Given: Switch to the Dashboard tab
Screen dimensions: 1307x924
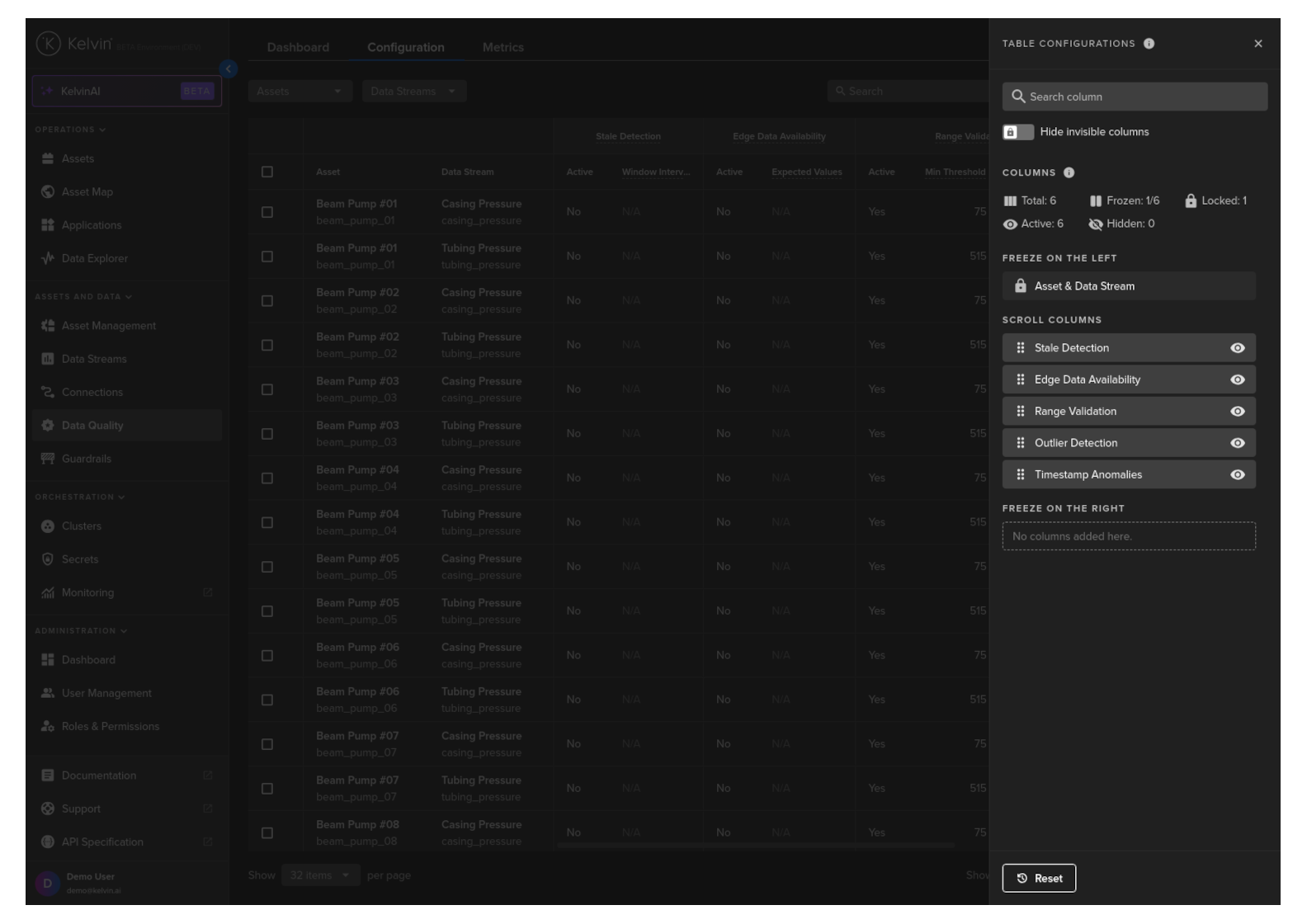Looking at the screenshot, I should [298, 48].
